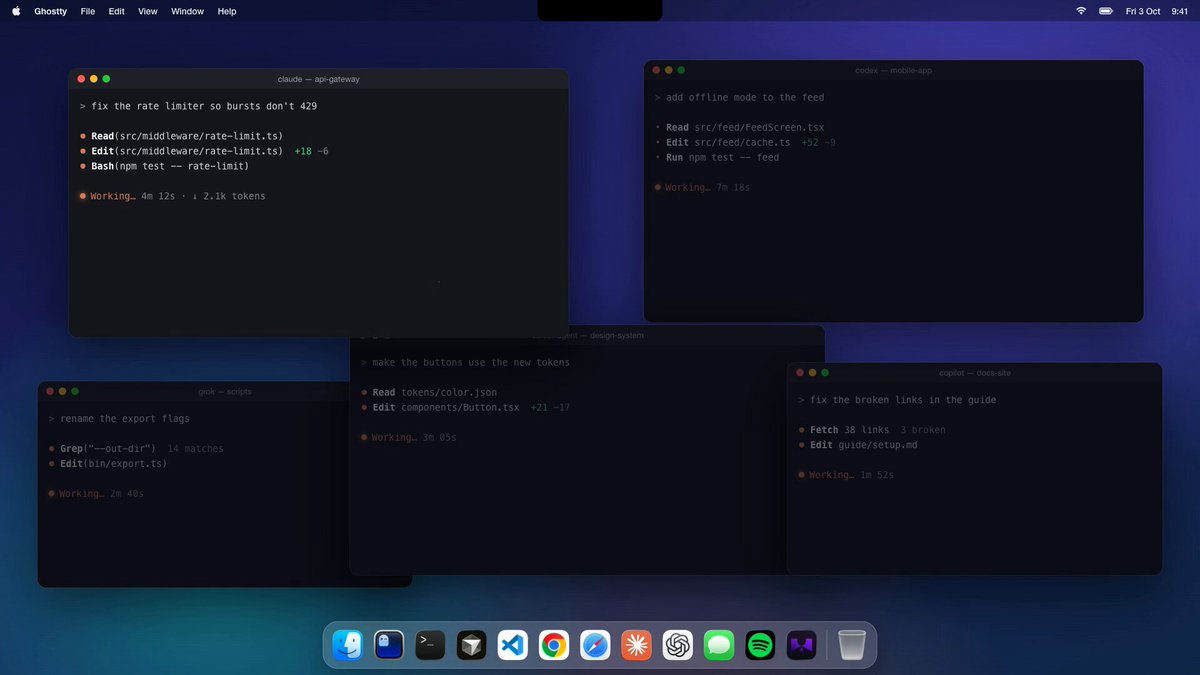Open Visual Studio Code from the Dock
The image size is (1200, 675).
click(513, 645)
